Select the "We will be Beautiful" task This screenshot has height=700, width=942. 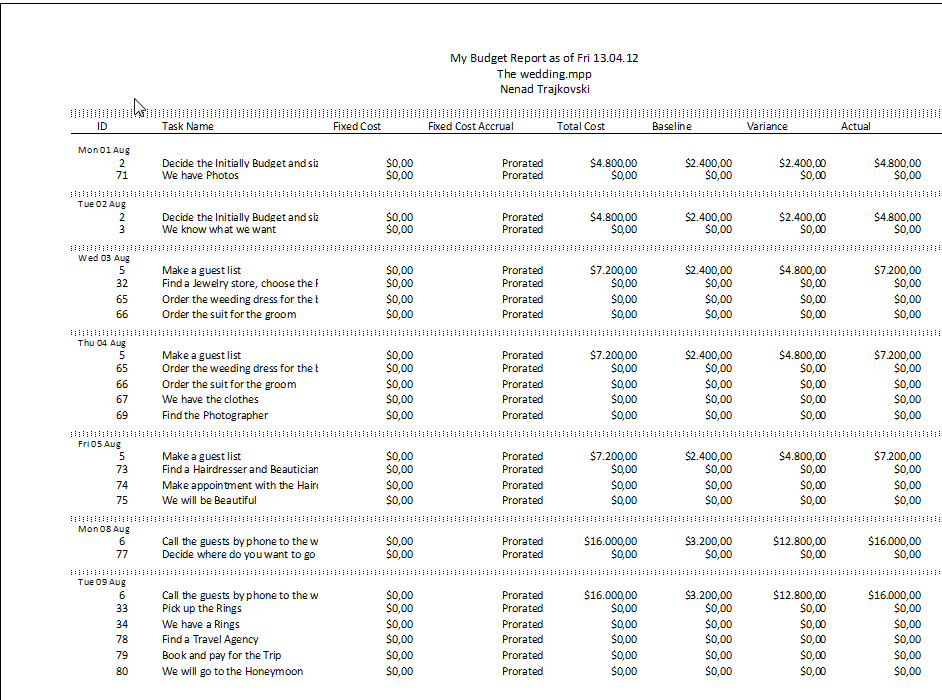coord(209,500)
